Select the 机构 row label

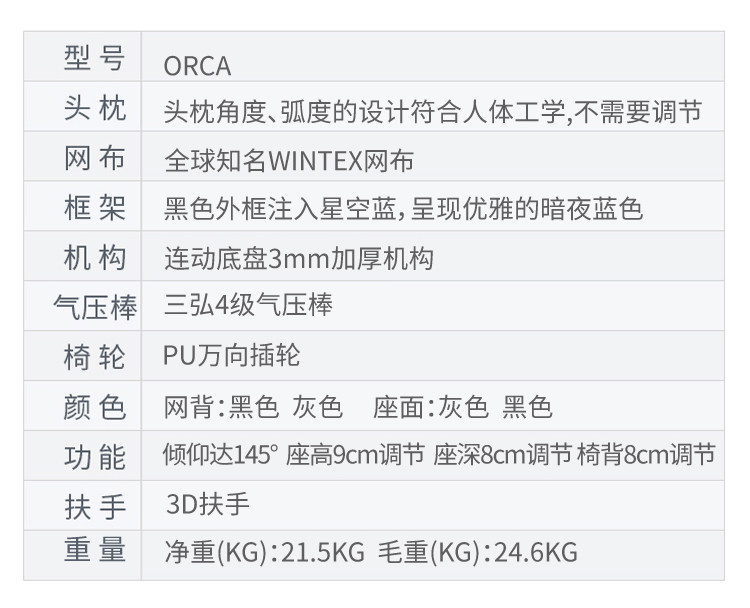(x=95, y=258)
